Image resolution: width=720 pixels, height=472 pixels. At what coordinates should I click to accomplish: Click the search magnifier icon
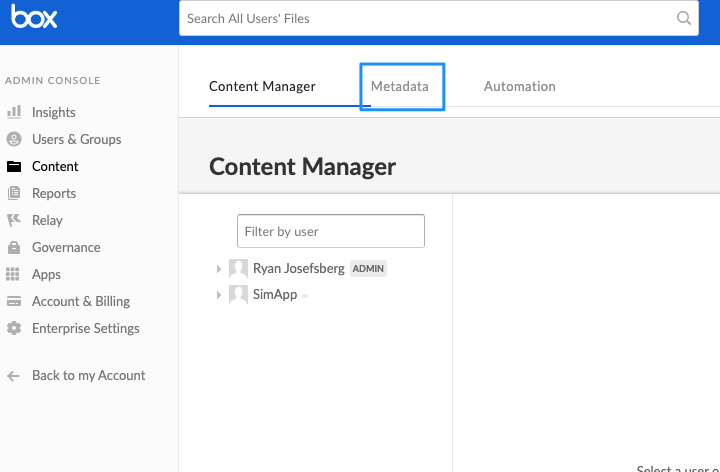coord(684,18)
